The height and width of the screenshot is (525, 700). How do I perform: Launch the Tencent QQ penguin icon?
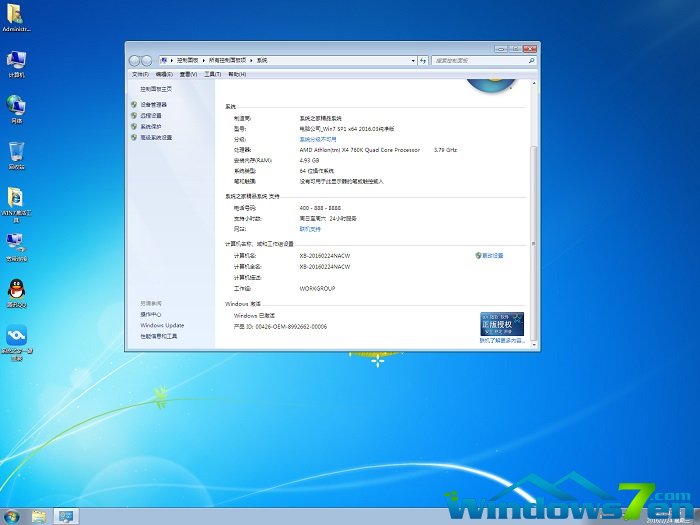click(16, 290)
